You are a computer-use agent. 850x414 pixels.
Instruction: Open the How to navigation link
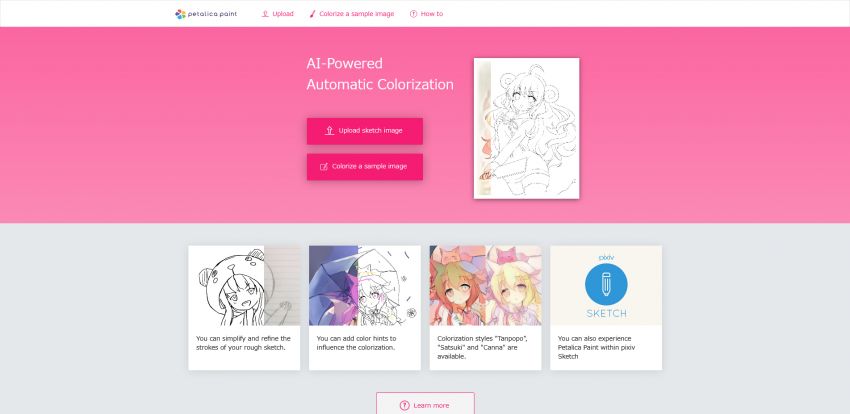click(427, 14)
